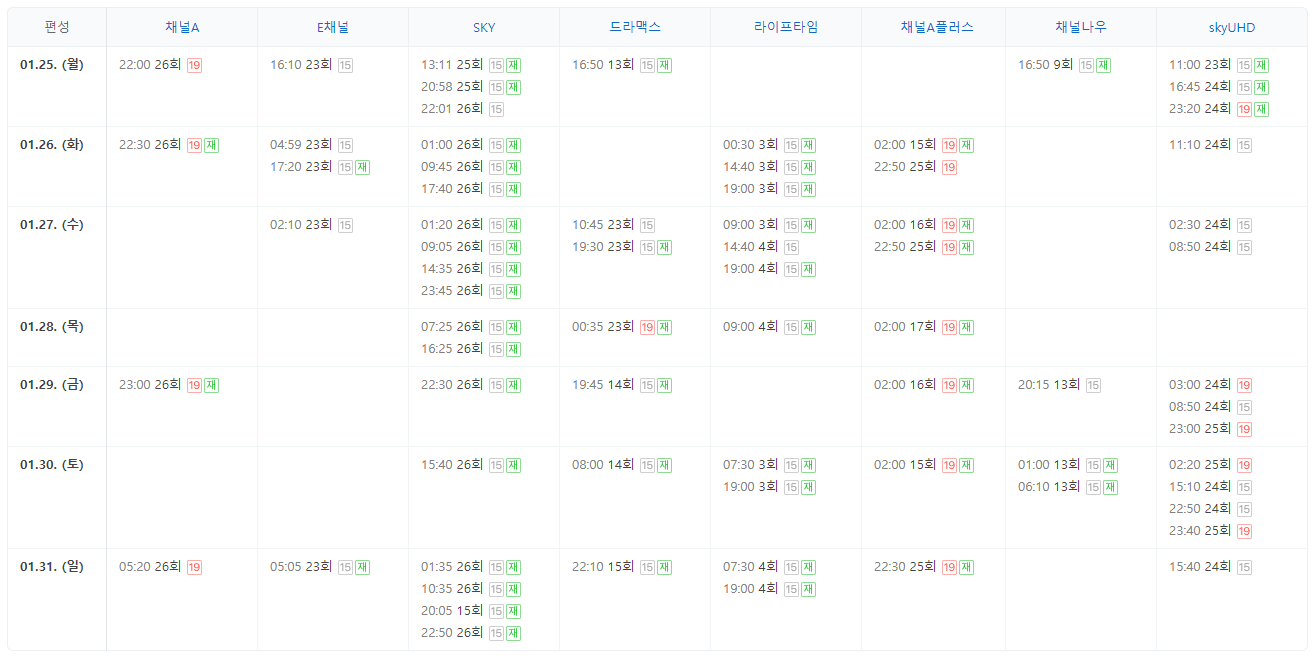Image resolution: width=1315 pixels, height=660 pixels.
Task: Select the 01.25. (월) date row label
Action: tap(52, 65)
